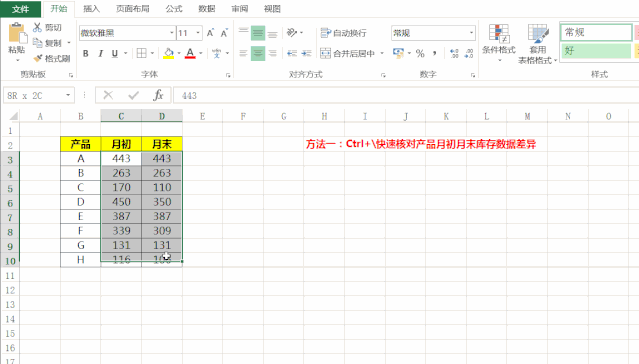Click the Insert Function fx icon
639x364 pixels.
click(158, 95)
